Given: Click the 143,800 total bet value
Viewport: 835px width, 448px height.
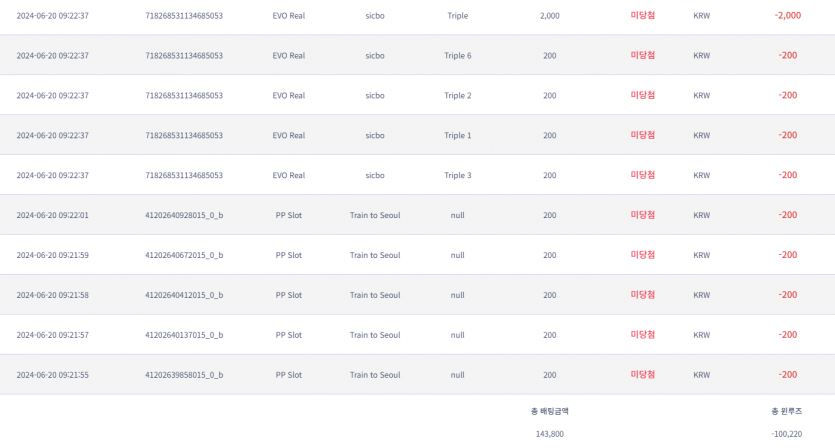Looking at the screenshot, I should coord(550,434).
